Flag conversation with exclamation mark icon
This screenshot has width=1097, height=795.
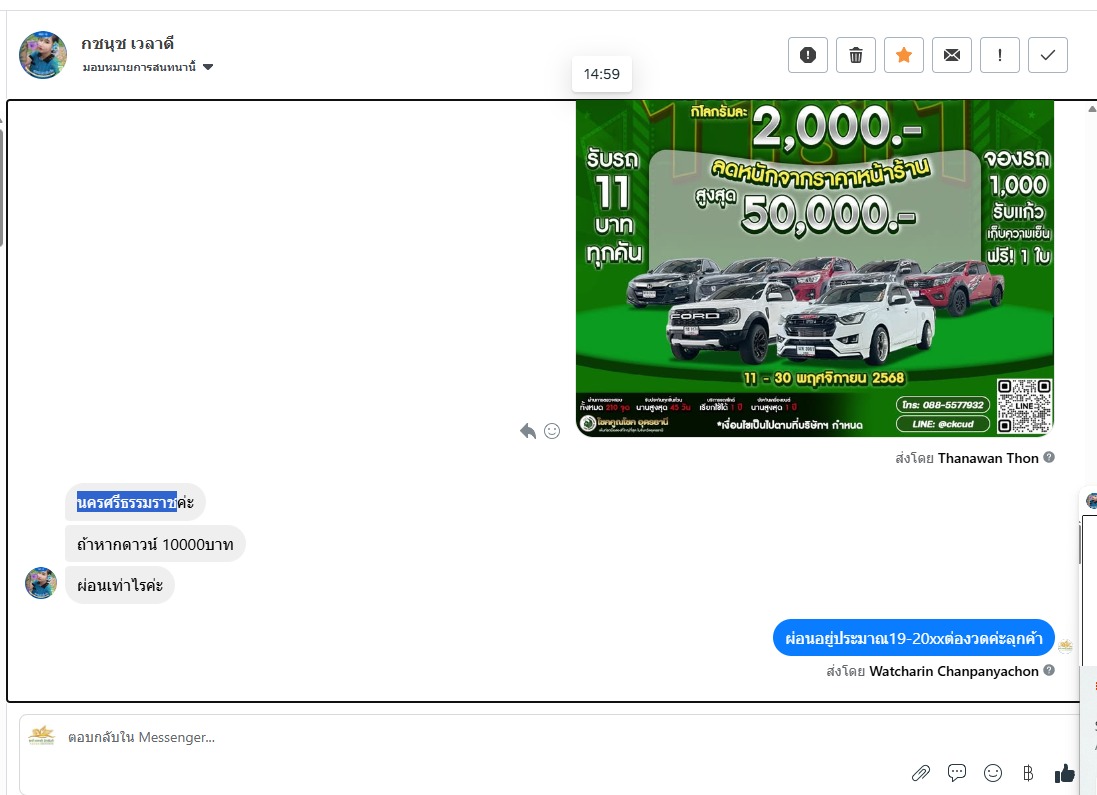coord(1000,55)
